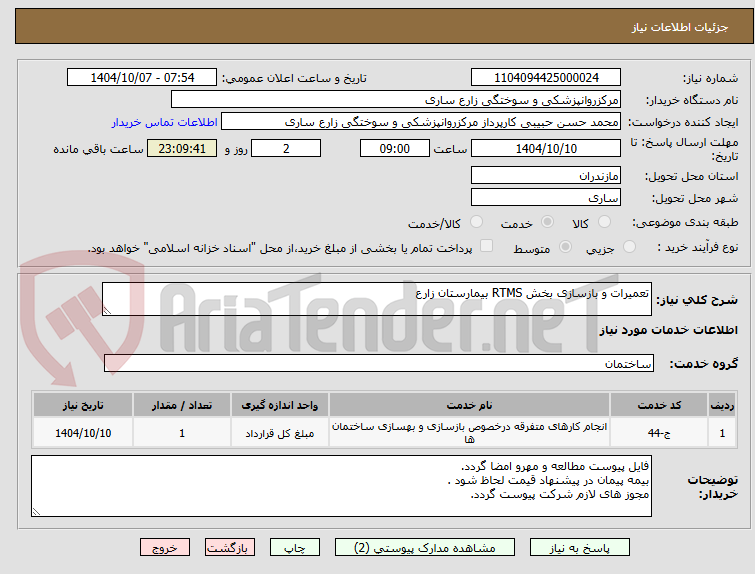The height and width of the screenshot is (574, 755).
Task: Click the service group field 'ساختمان'
Action: click(379, 363)
